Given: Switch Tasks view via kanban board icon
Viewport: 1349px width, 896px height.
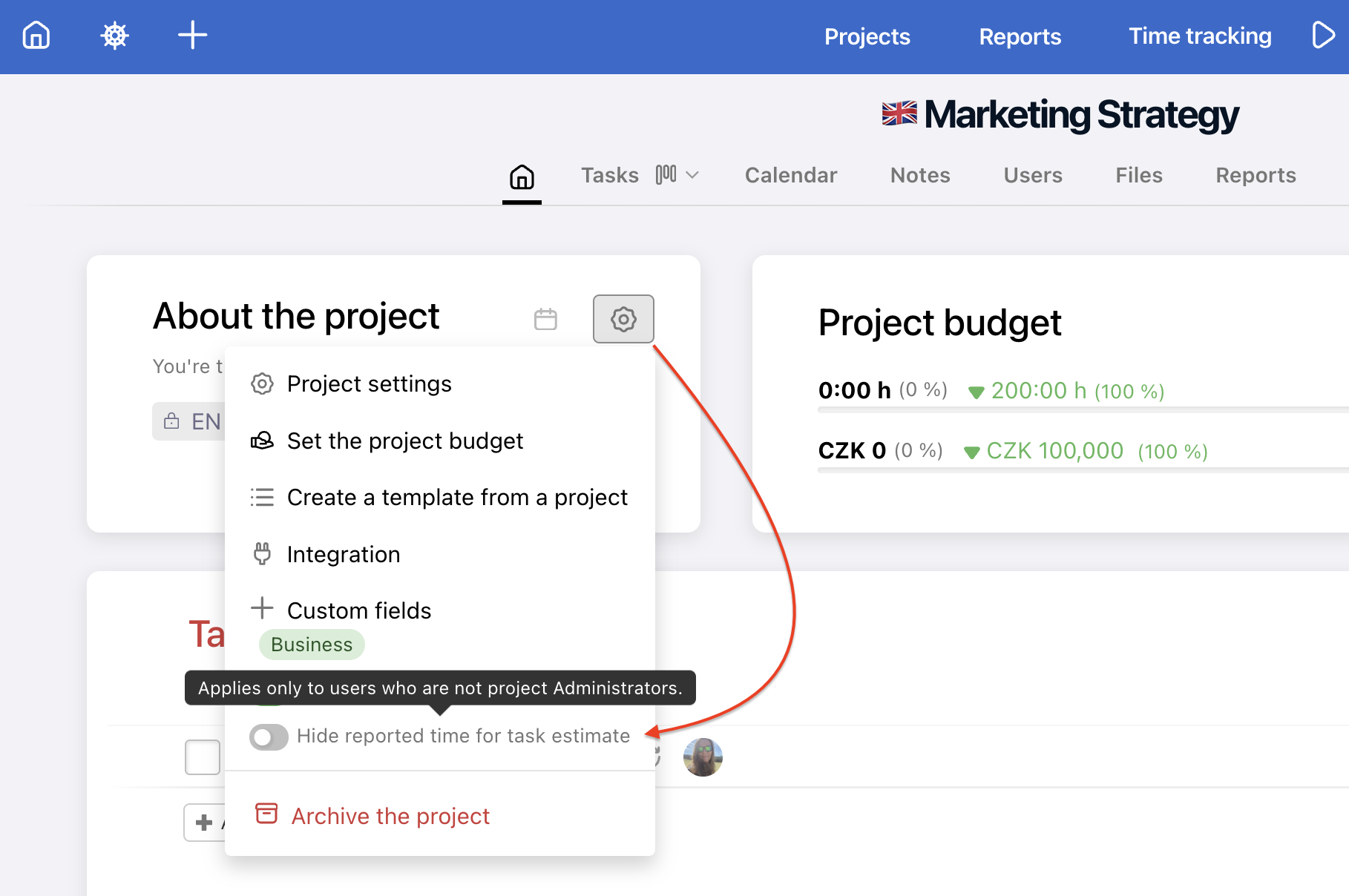Looking at the screenshot, I should click(x=666, y=175).
